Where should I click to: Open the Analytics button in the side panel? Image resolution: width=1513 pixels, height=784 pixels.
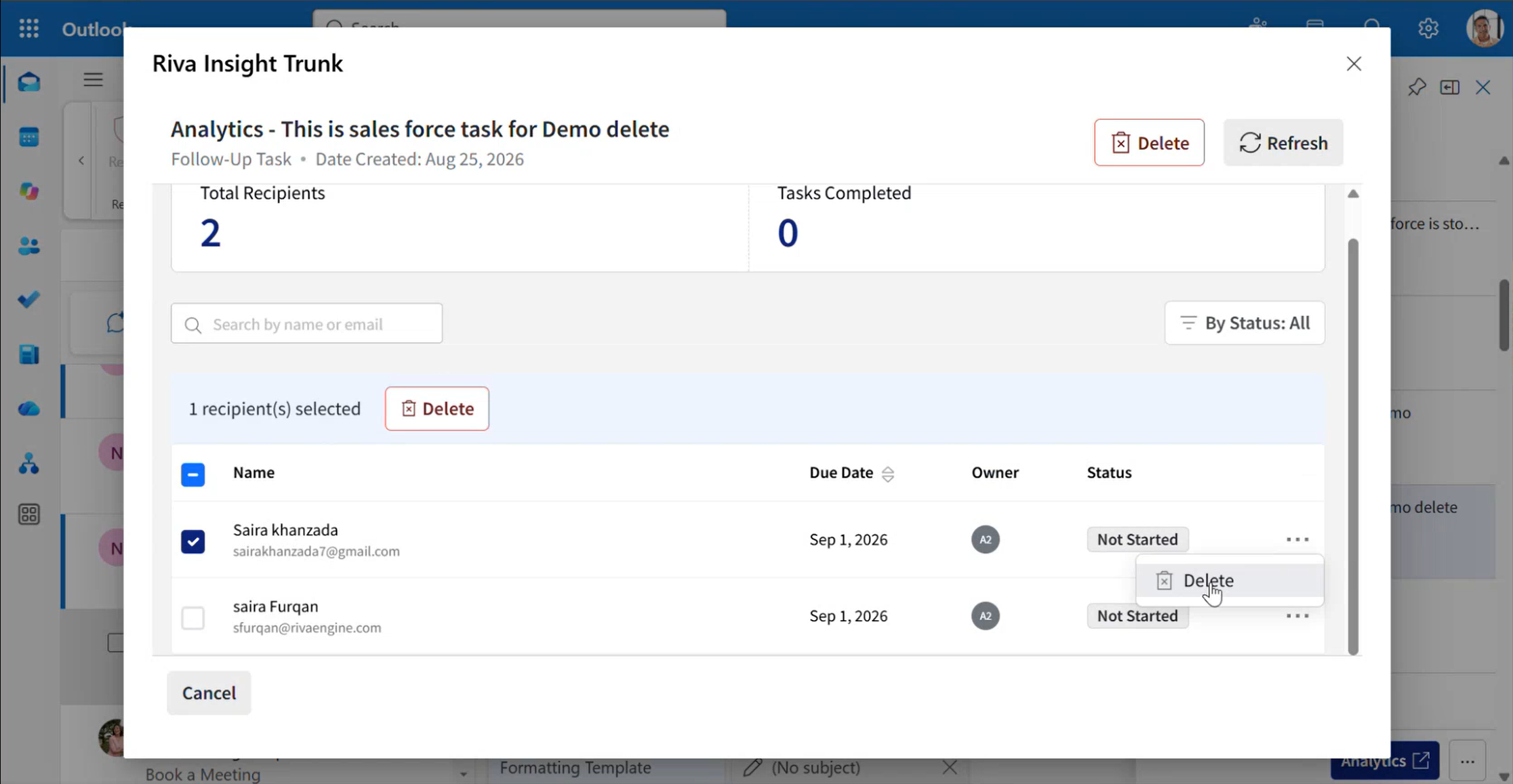coord(1384,761)
